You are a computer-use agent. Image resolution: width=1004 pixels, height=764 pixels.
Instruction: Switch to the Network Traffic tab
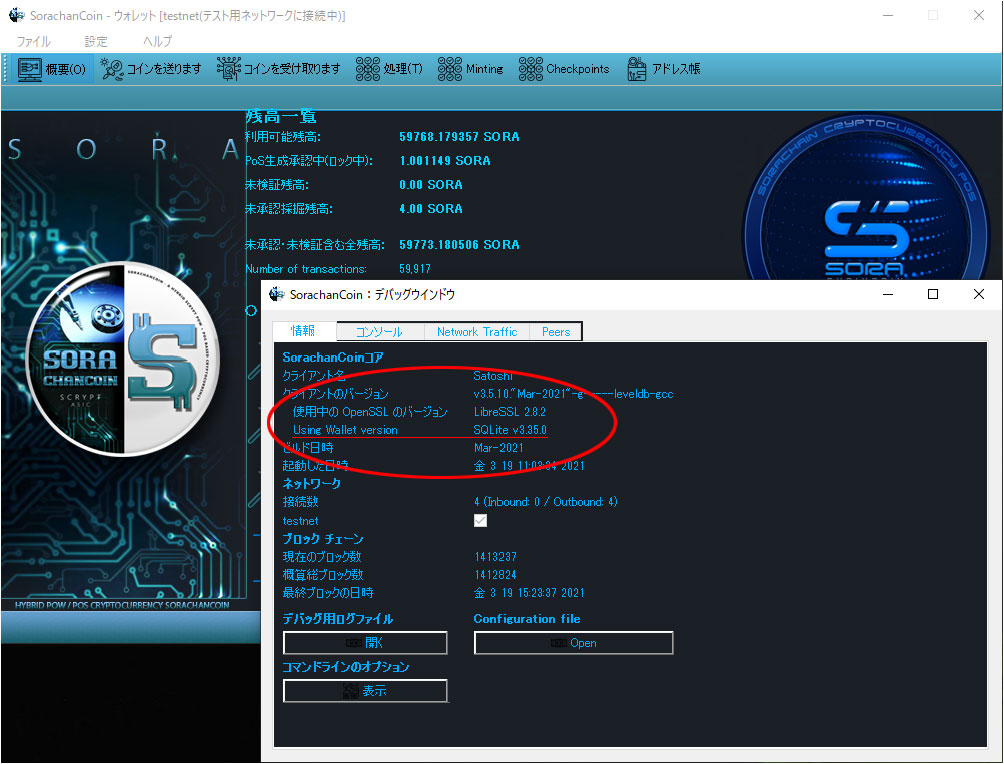point(477,332)
